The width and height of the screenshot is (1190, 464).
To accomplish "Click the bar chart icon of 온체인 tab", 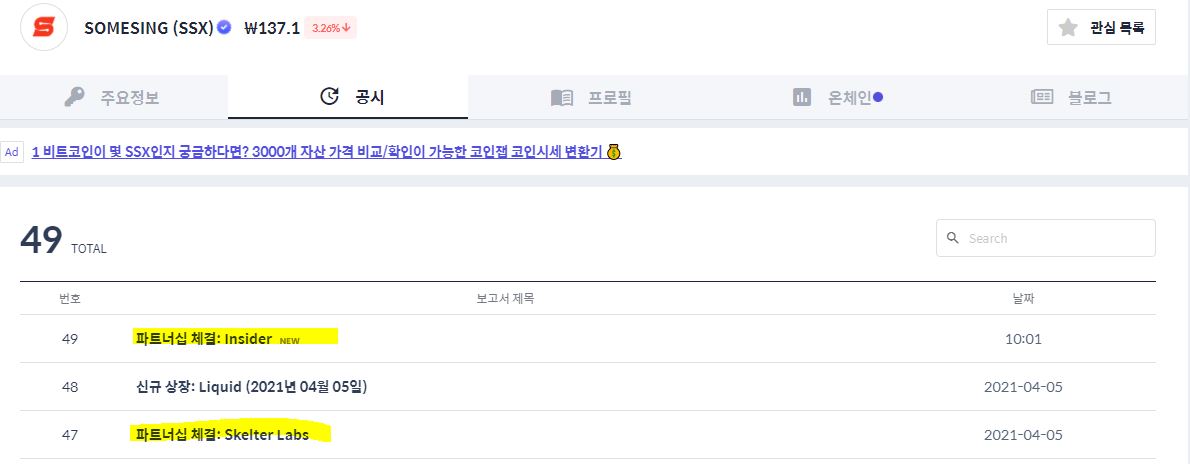I will point(801,97).
